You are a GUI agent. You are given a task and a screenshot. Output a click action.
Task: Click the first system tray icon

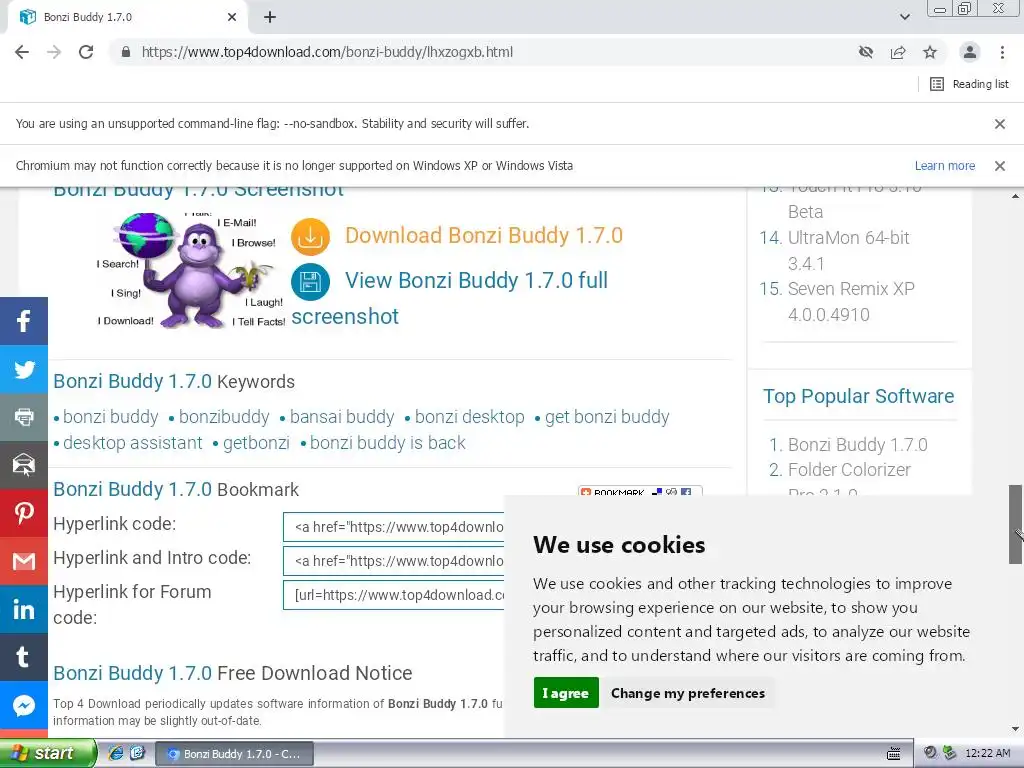point(931,753)
